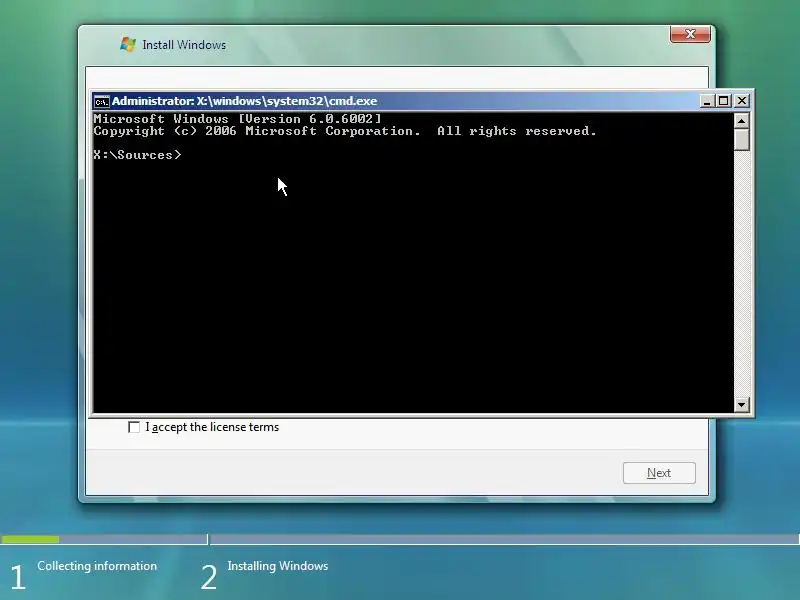
Task: Click the Copyright 2006 Microsoft Corporation line
Action: coord(345,131)
